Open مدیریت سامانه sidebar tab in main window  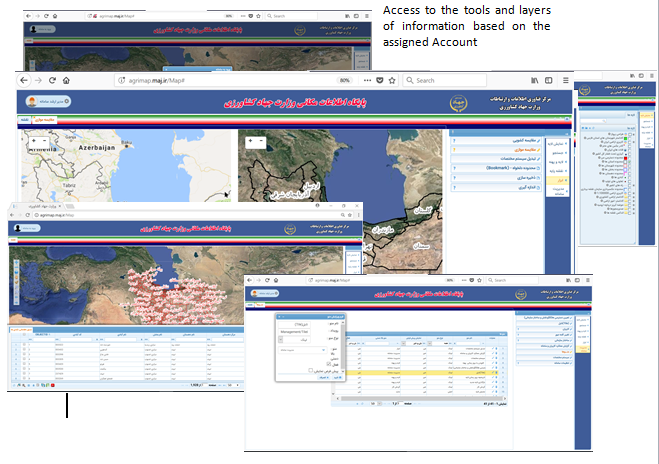(558, 191)
